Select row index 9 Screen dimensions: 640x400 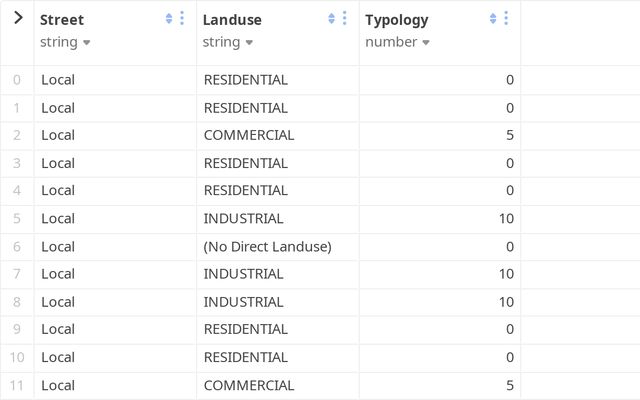coord(17,329)
